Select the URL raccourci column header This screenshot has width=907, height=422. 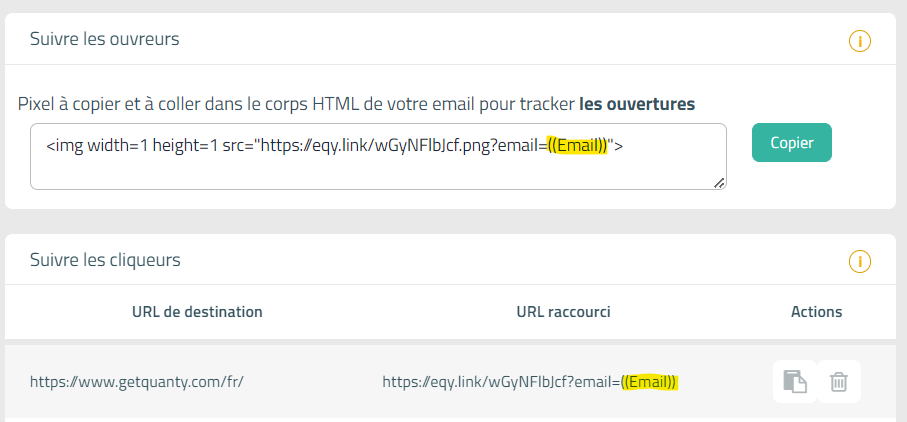pyautogui.click(x=563, y=312)
